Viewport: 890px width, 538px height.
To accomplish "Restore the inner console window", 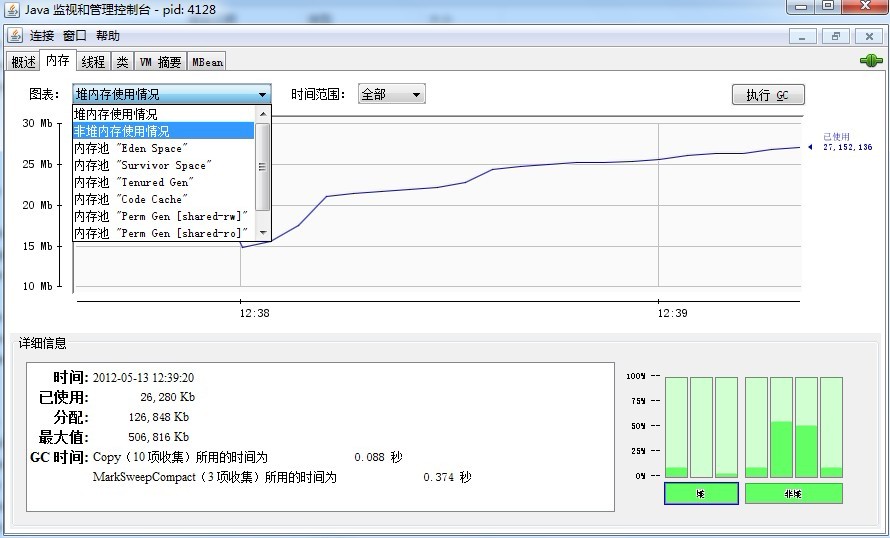I will 836,36.
